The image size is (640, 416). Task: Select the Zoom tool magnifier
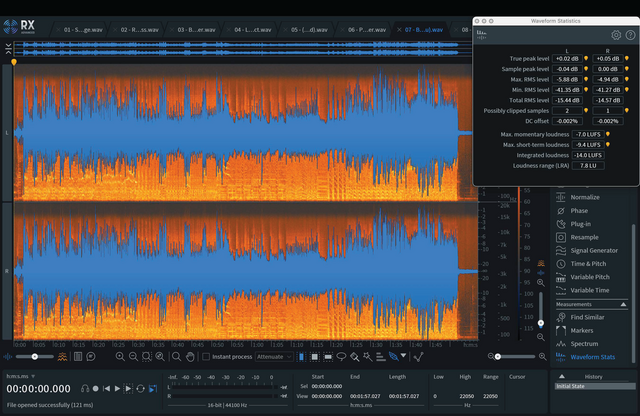pos(176,356)
